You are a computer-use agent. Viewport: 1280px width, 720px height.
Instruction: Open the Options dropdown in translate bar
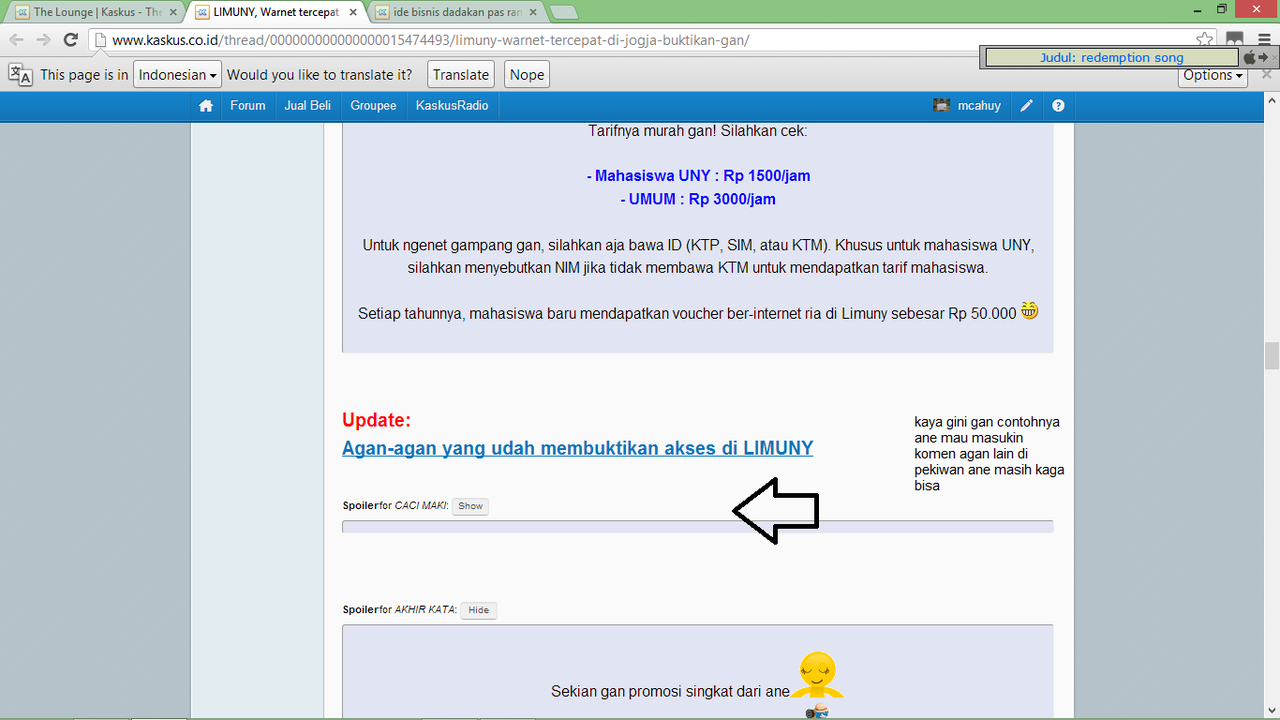point(1213,75)
